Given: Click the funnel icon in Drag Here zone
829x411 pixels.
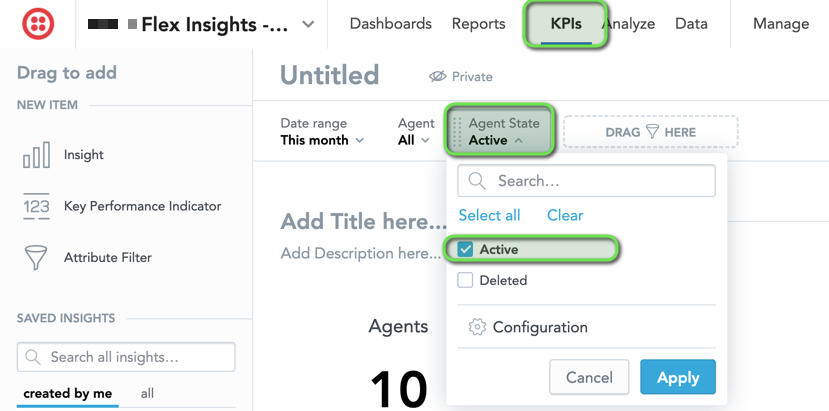Looking at the screenshot, I should pyautogui.click(x=652, y=132).
